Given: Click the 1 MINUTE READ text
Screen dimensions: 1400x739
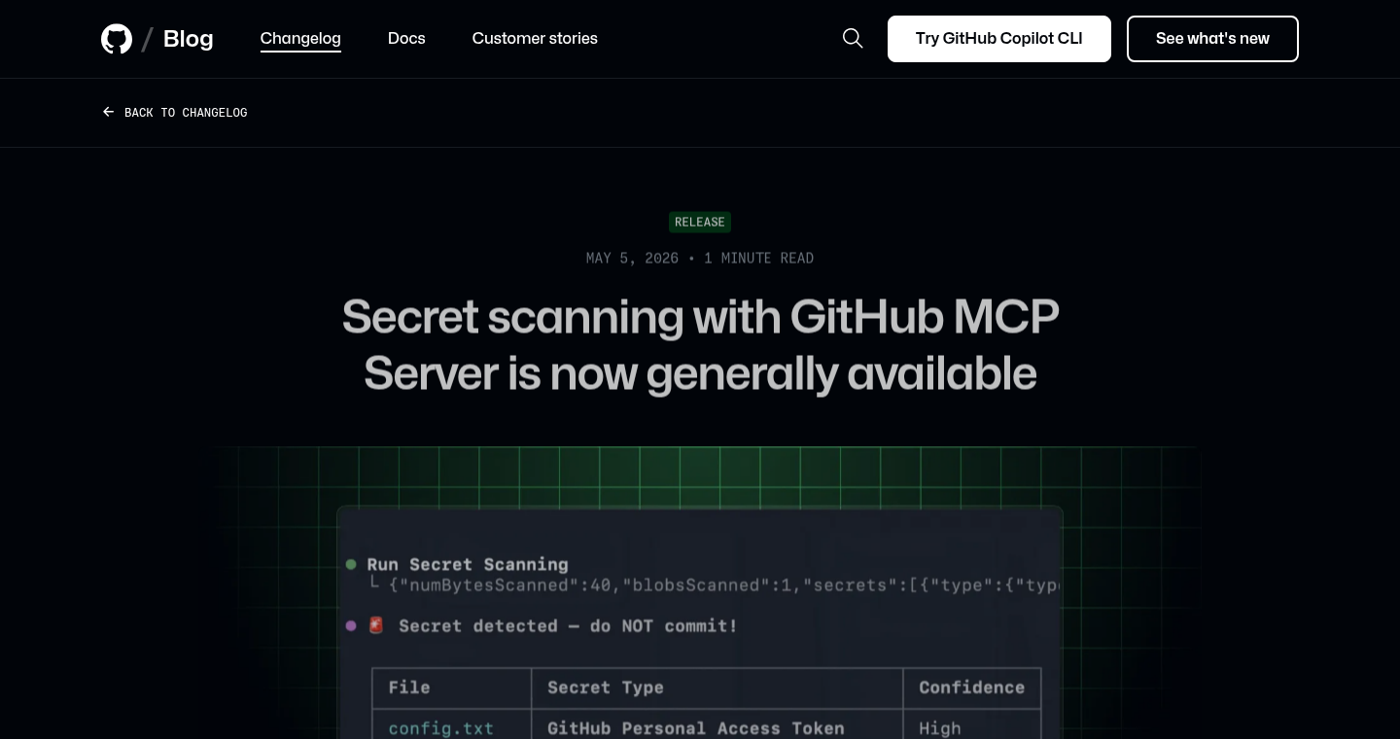Looking at the screenshot, I should coord(759,258).
